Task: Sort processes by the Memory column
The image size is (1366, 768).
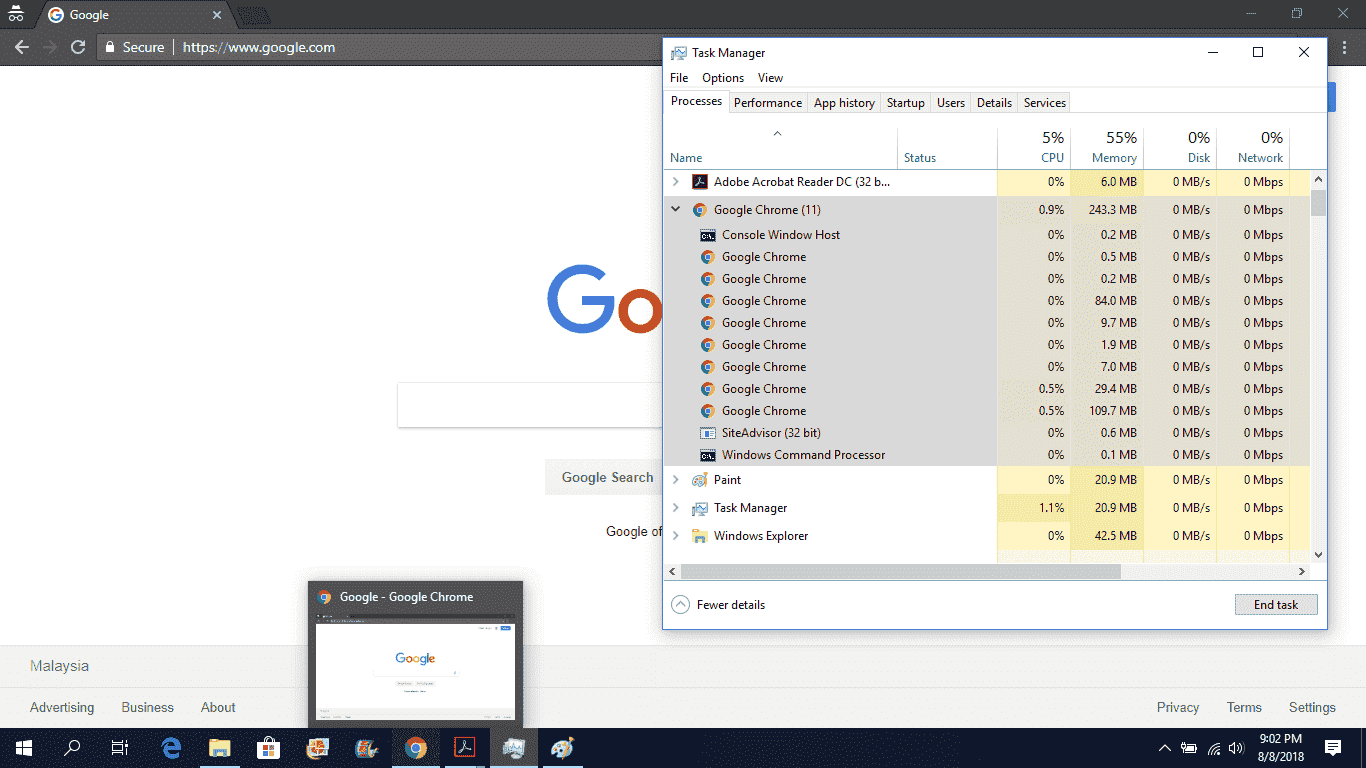Action: tap(1106, 148)
